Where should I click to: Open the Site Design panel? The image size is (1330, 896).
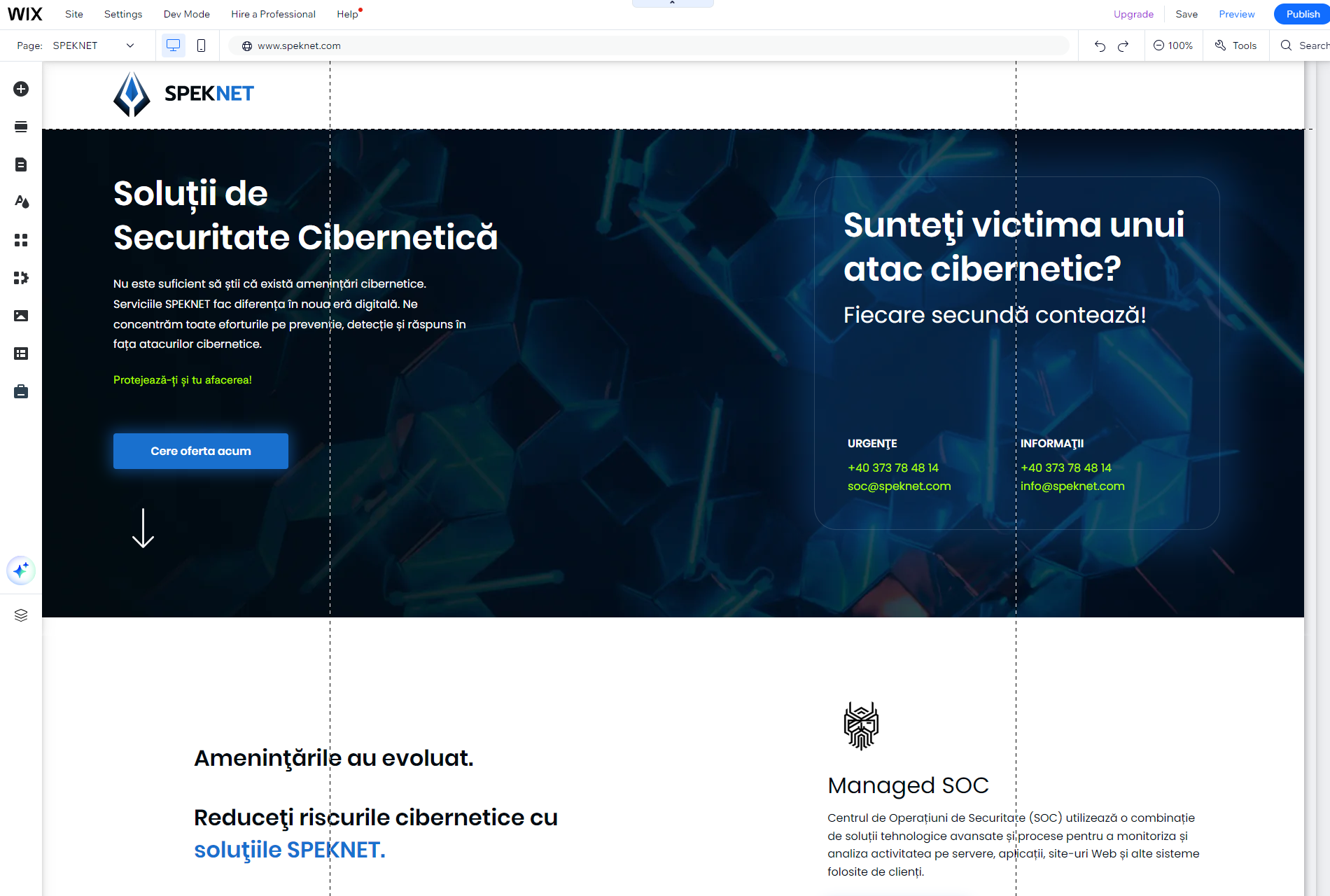click(x=21, y=202)
